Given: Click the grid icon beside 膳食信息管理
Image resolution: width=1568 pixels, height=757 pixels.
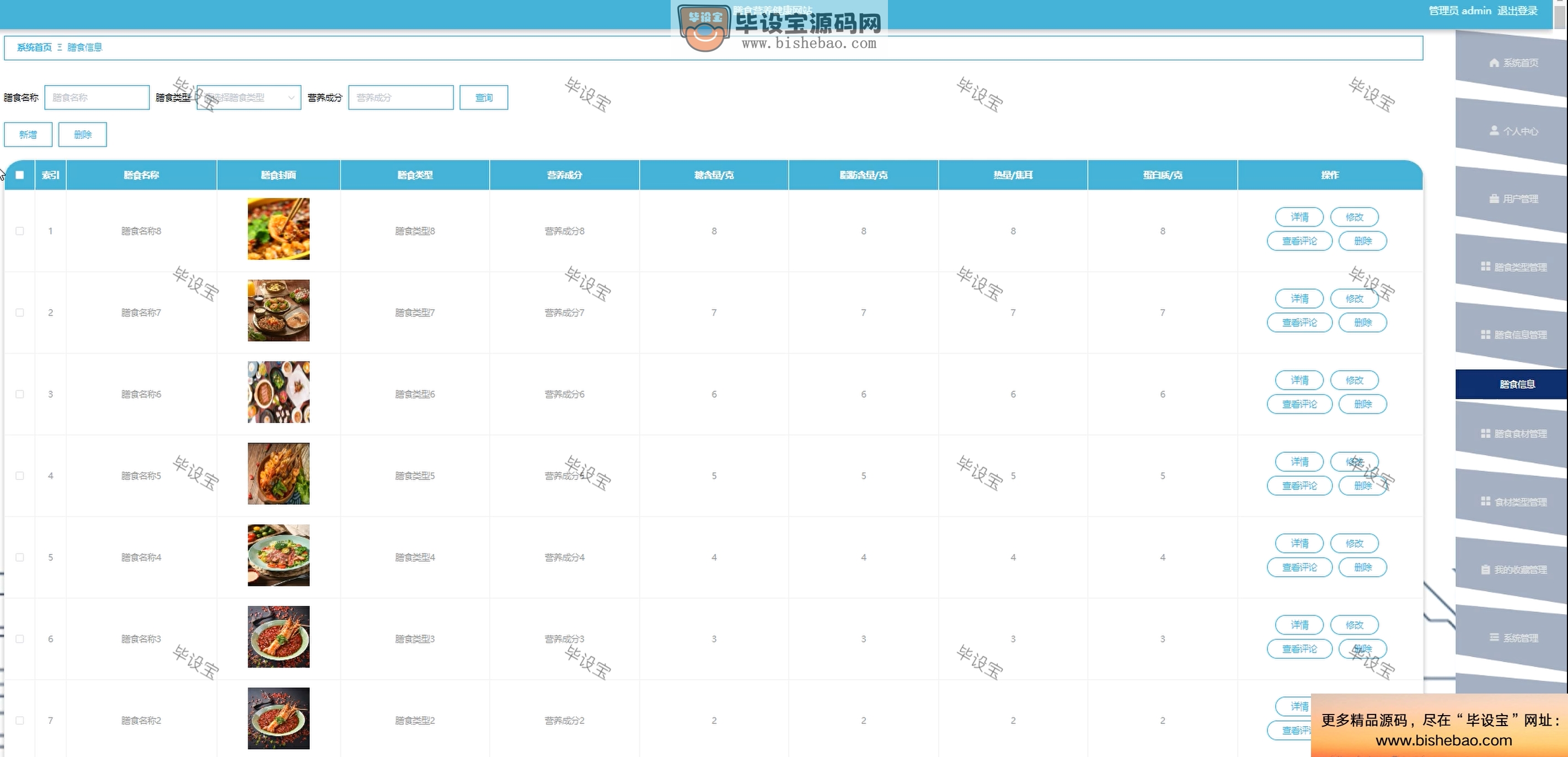Looking at the screenshot, I should click(x=1485, y=334).
